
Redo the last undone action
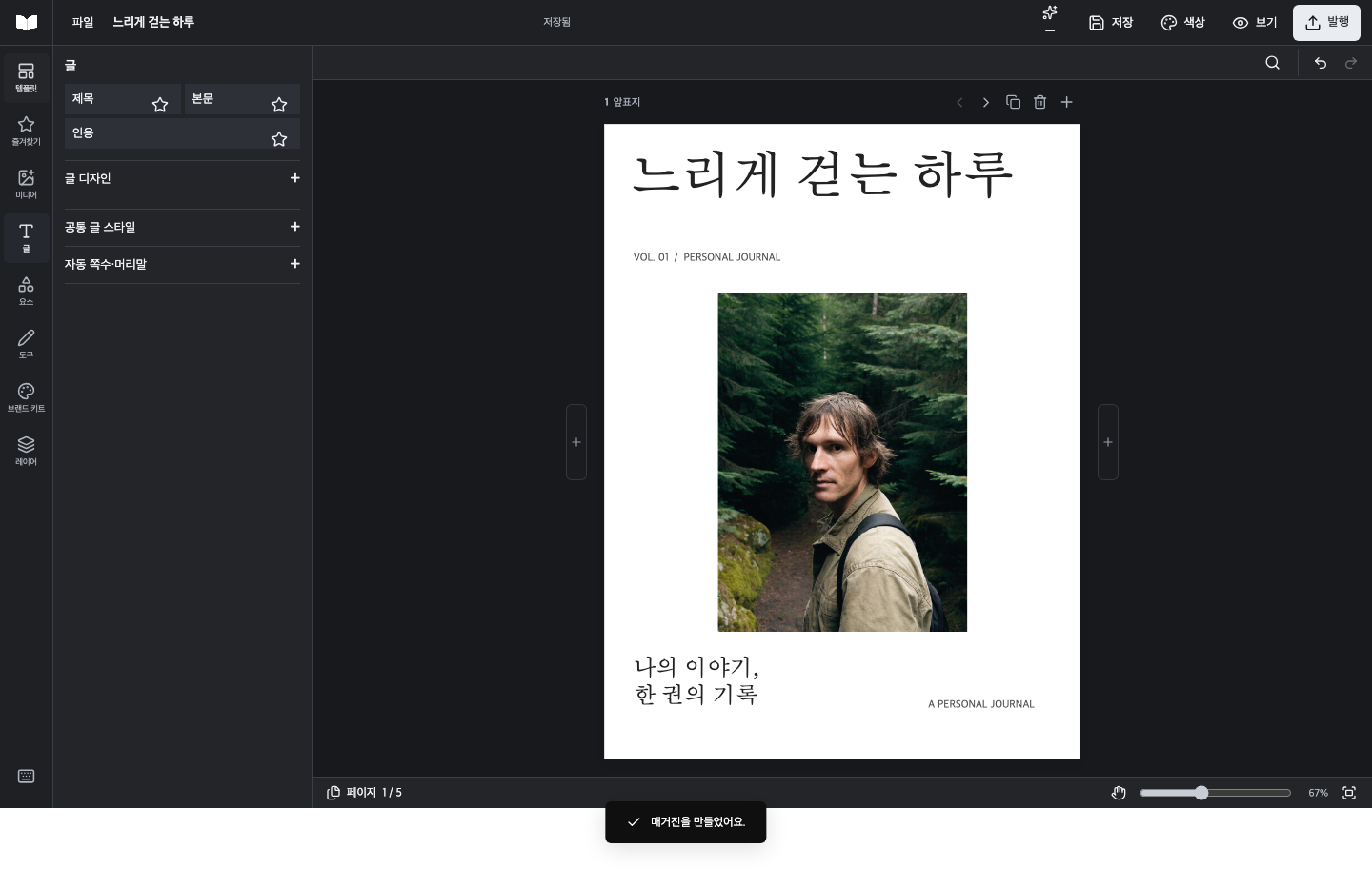[x=1351, y=63]
